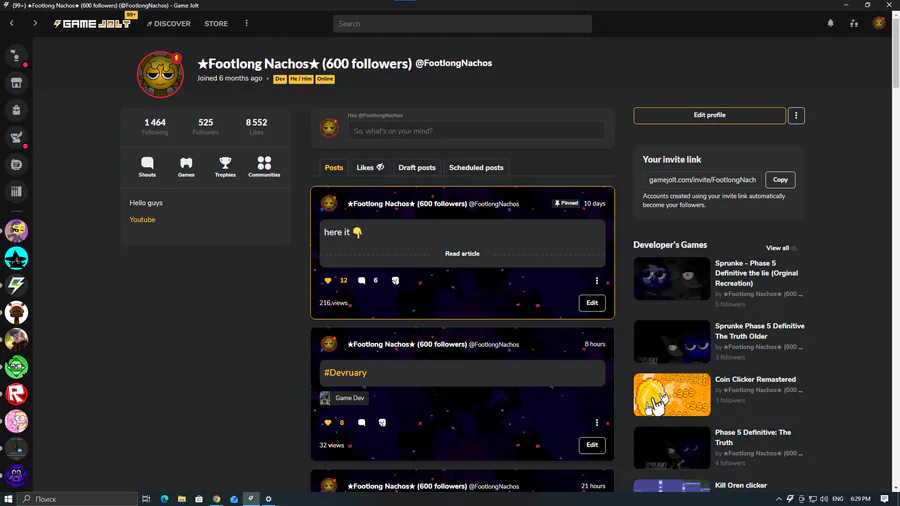Switch to the Scheduled posts tab
This screenshot has width=900, height=506.
476,168
